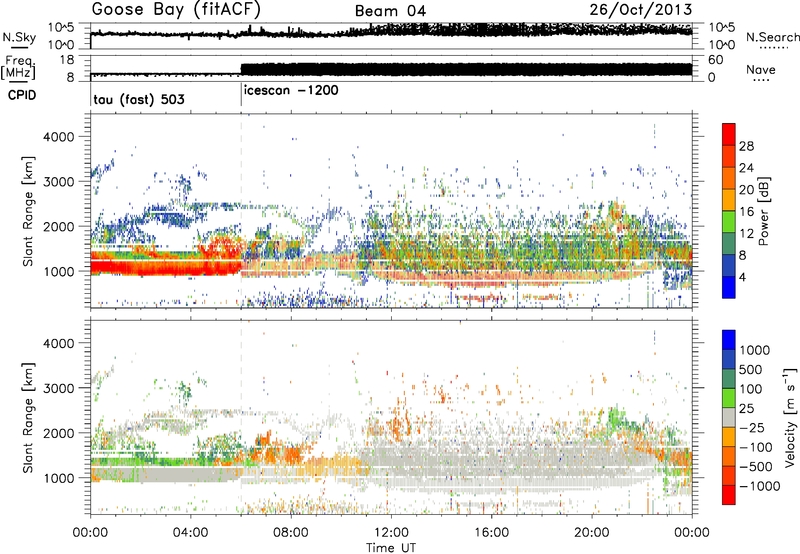Click the 'Freq. [MHz]' axis label
This screenshot has height=554, width=800.
click(x=19, y=67)
